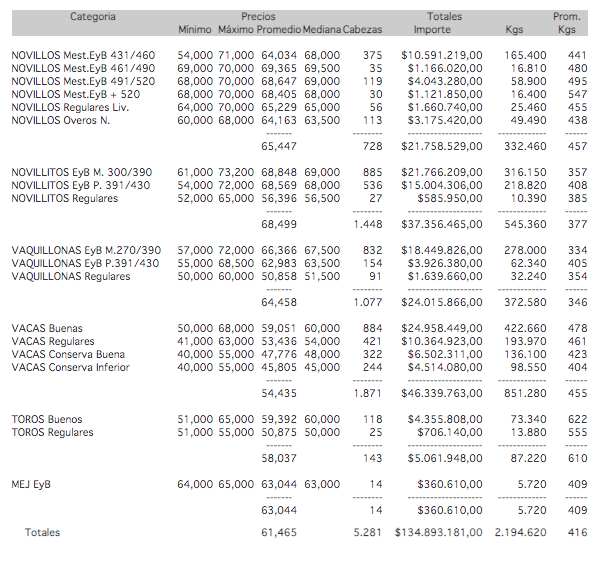Select the NOVILLITOS Regulares row label
Viewport: 601px width, 561px height.
click(64, 198)
